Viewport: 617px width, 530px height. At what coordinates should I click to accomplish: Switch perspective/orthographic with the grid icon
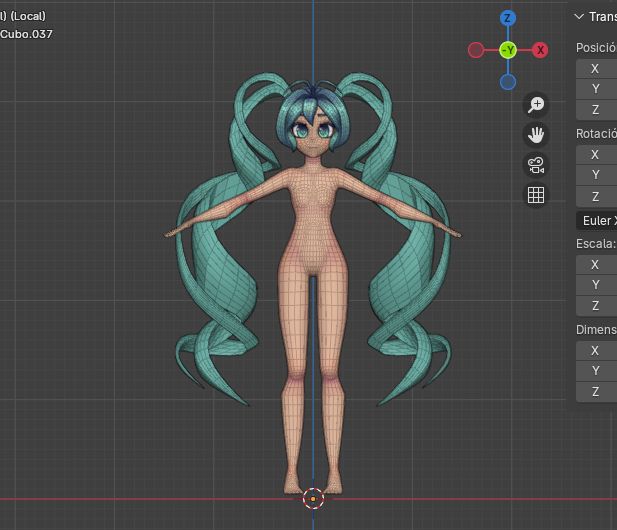coord(536,195)
